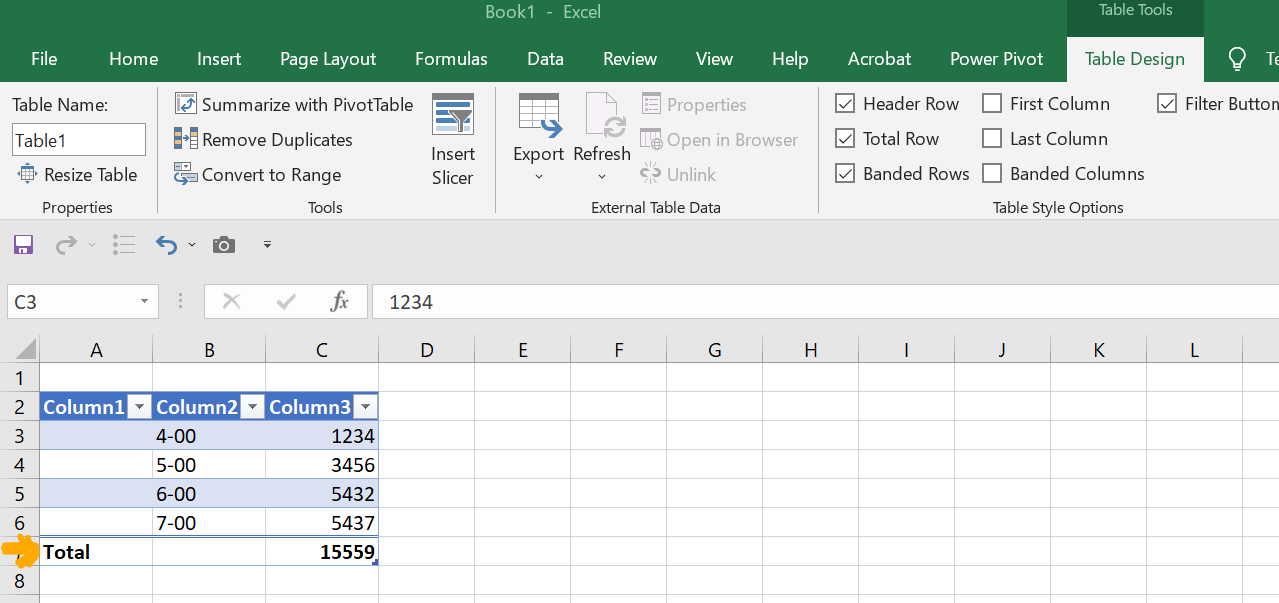Click the Convert to Range icon
Image resolution: width=1279 pixels, height=603 pixels.
(186, 174)
